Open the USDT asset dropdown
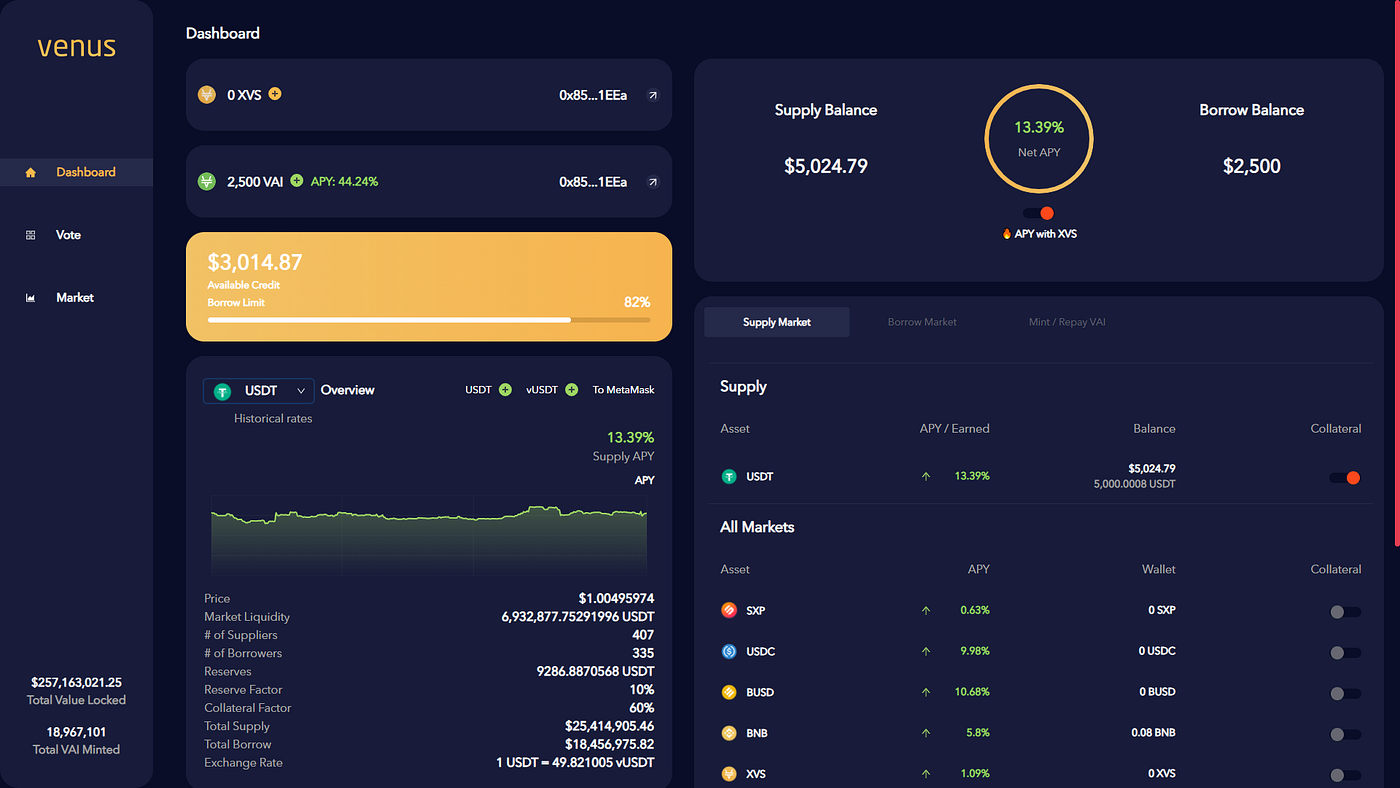Screen dimensions: 1400x788 (259, 391)
